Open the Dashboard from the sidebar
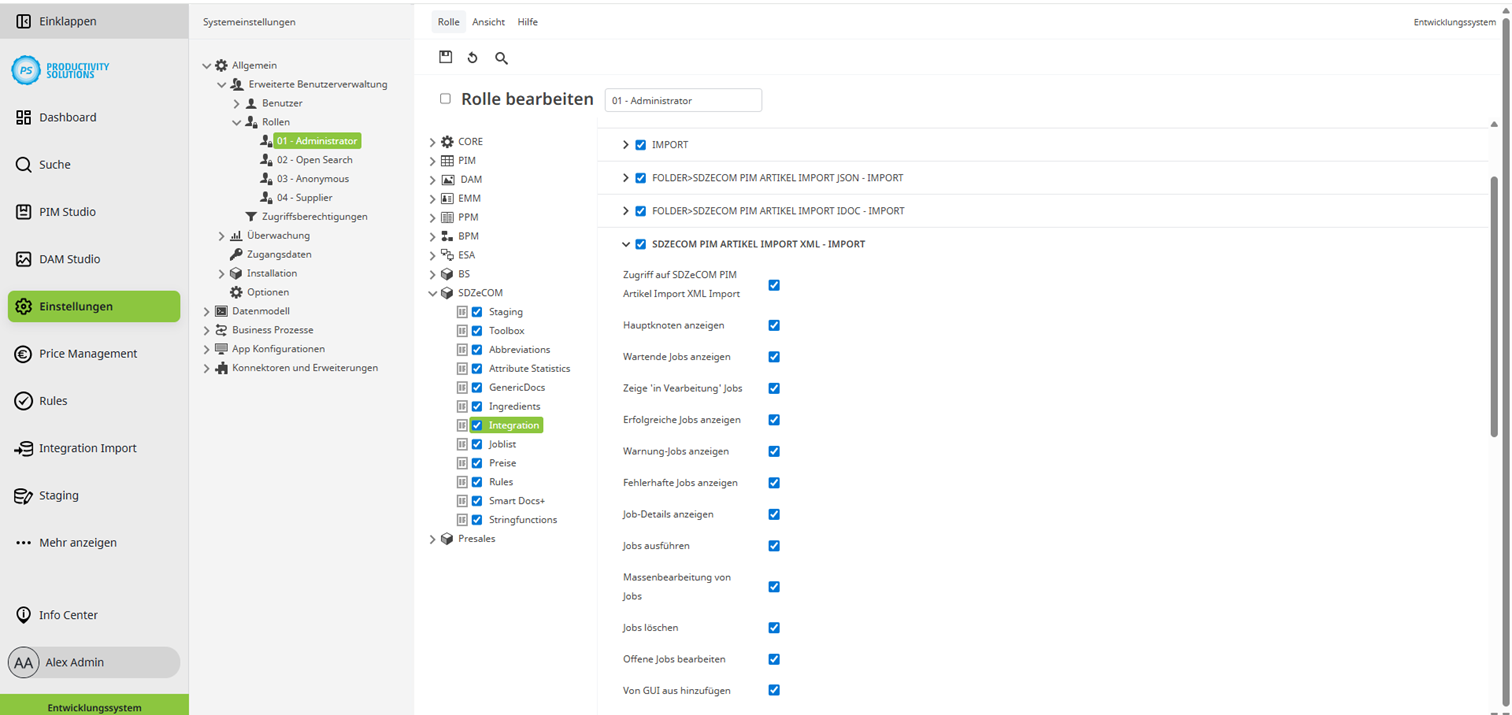This screenshot has width=1512, height=715. 66,117
